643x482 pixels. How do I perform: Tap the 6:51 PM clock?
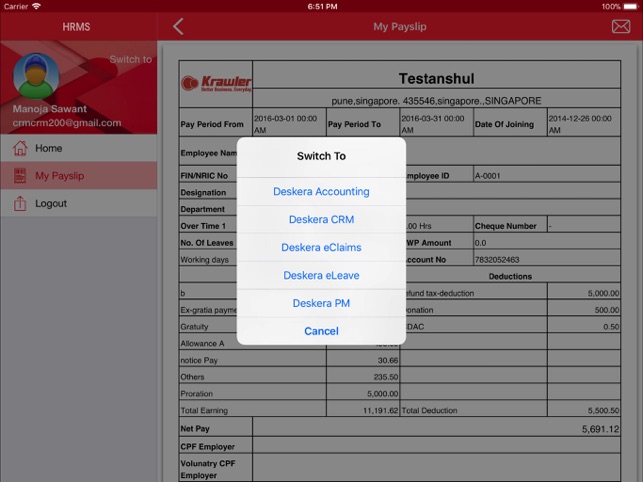pyautogui.click(x=322, y=7)
